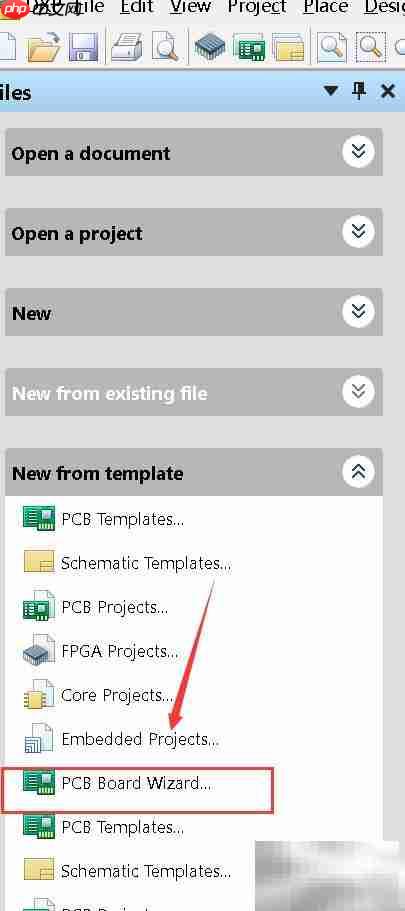
Task: Click PCB Board Wizard link
Action: click(x=137, y=783)
